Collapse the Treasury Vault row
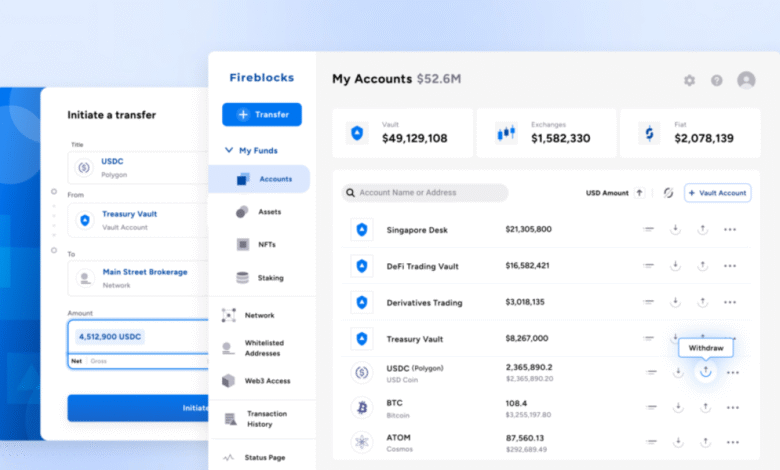Screen dimensions: 780x470 click(648, 338)
